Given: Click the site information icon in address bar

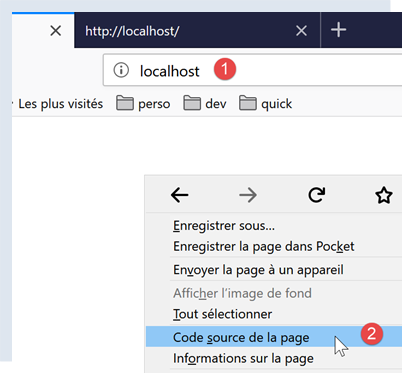Looking at the screenshot, I should pos(121,70).
